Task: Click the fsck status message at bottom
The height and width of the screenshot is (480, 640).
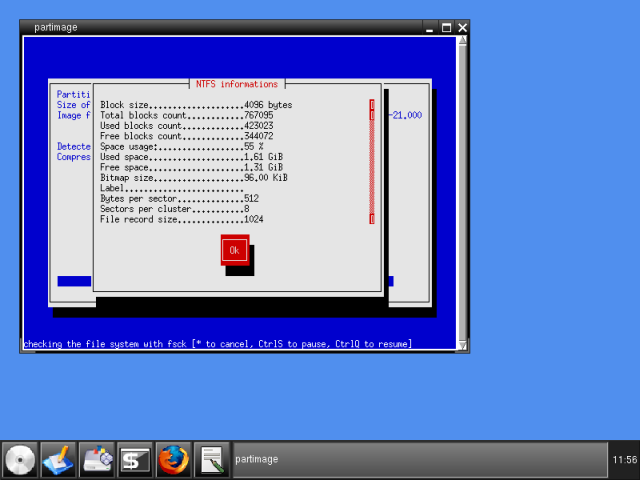Action: tap(218, 344)
